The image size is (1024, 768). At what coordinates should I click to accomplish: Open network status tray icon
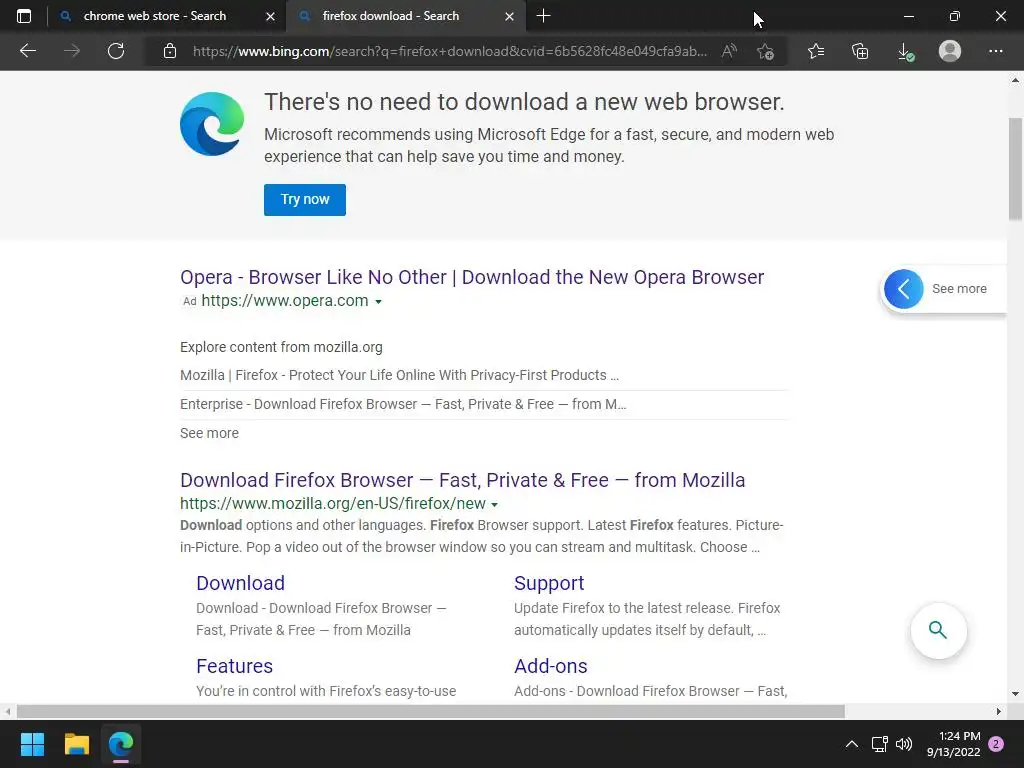880,744
